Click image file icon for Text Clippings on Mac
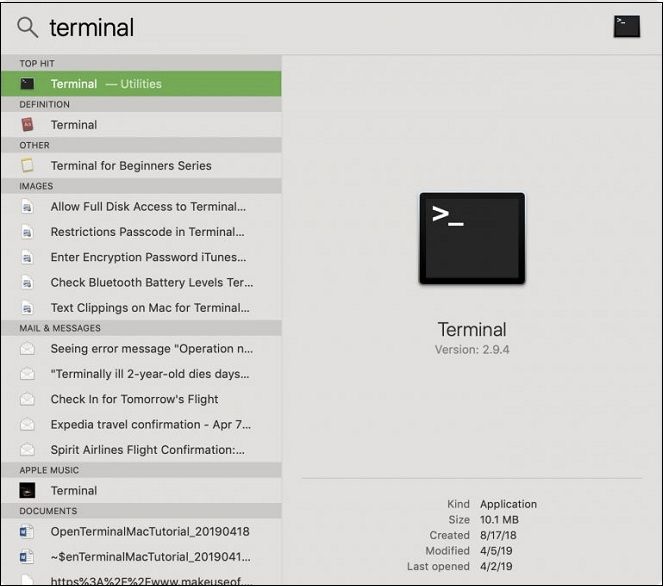 27,308
